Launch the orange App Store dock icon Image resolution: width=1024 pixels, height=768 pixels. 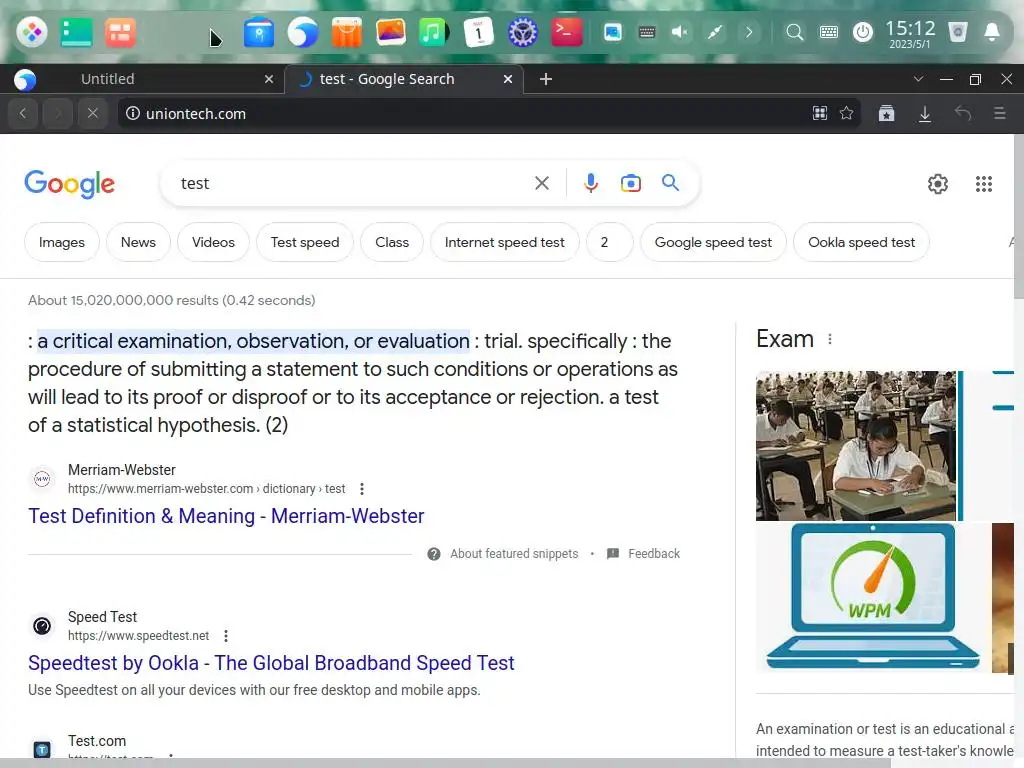[346, 32]
